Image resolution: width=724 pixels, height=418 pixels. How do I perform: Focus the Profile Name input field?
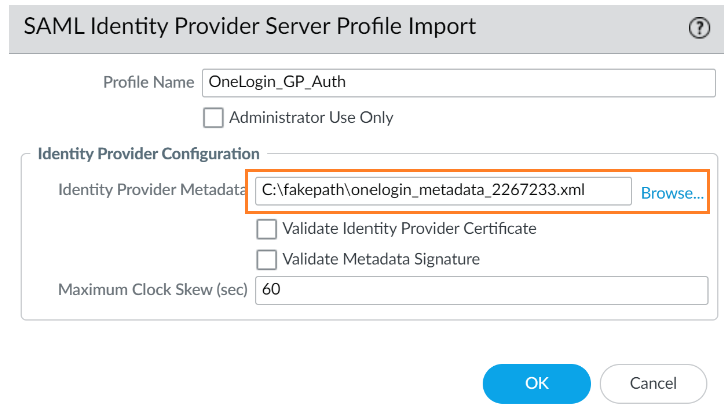tap(458, 82)
